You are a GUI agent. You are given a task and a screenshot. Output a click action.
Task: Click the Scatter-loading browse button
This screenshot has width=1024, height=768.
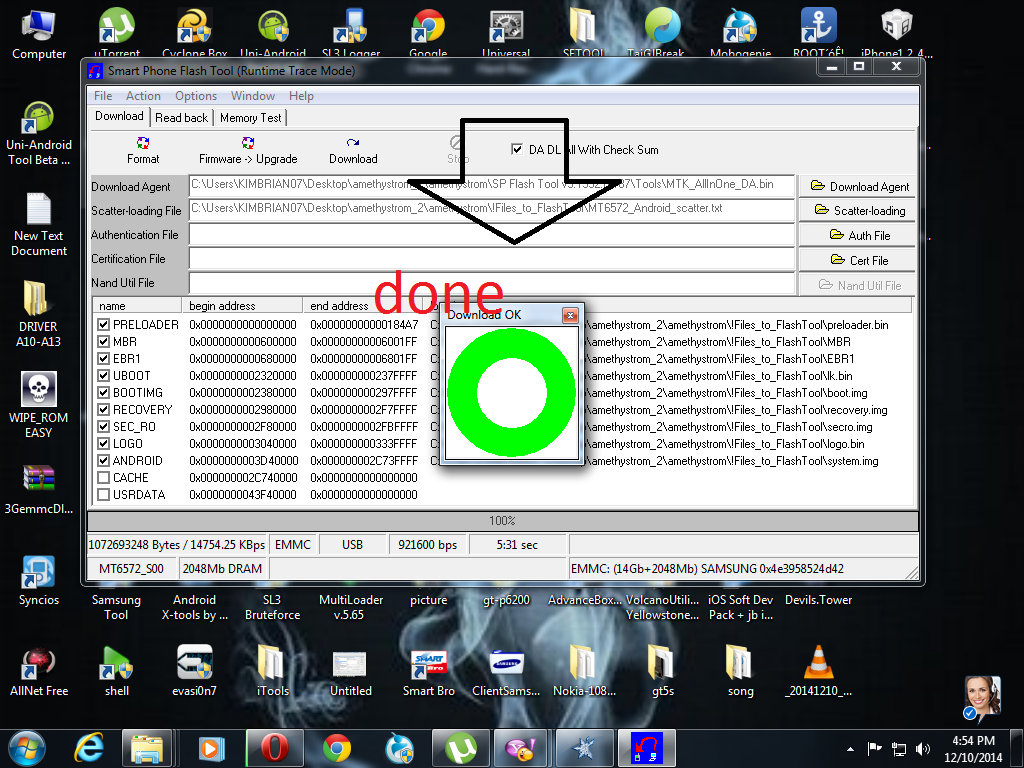(855, 211)
